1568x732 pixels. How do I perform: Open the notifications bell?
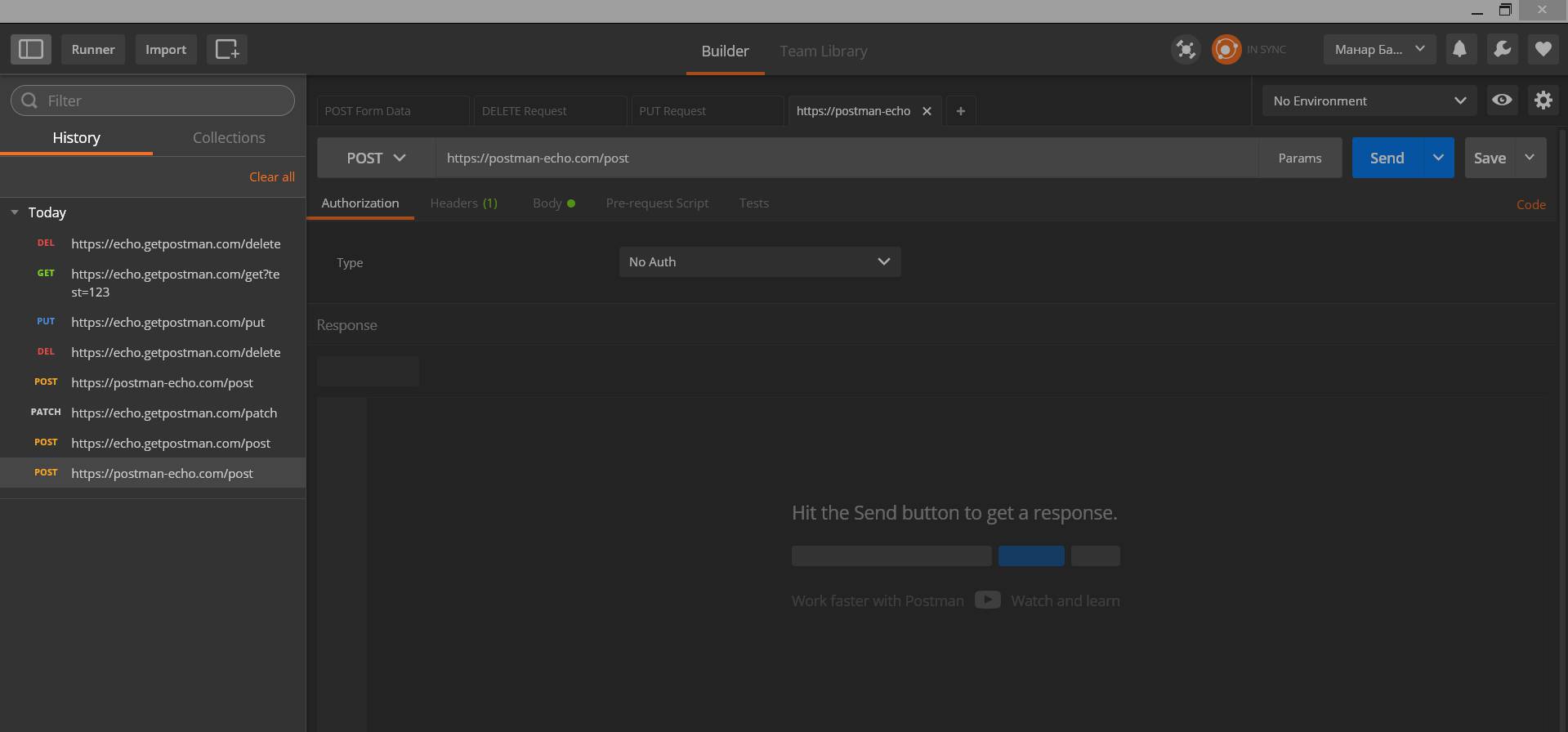coord(1459,49)
